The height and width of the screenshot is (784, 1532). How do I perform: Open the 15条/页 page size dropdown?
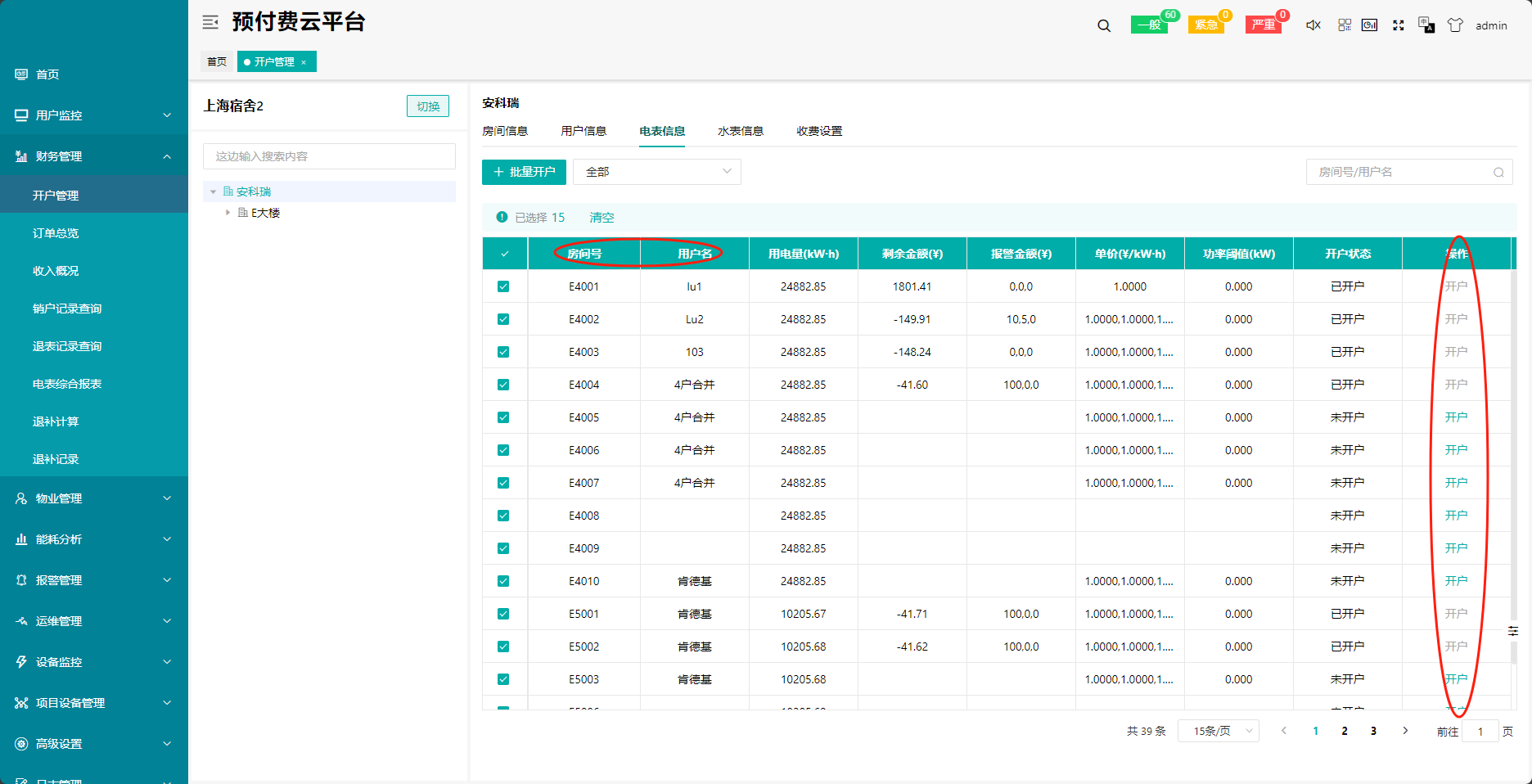point(1218,731)
